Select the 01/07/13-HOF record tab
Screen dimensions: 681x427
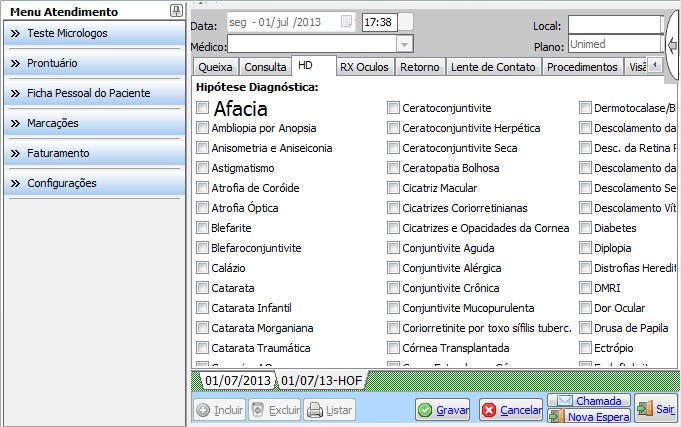click(x=321, y=381)
